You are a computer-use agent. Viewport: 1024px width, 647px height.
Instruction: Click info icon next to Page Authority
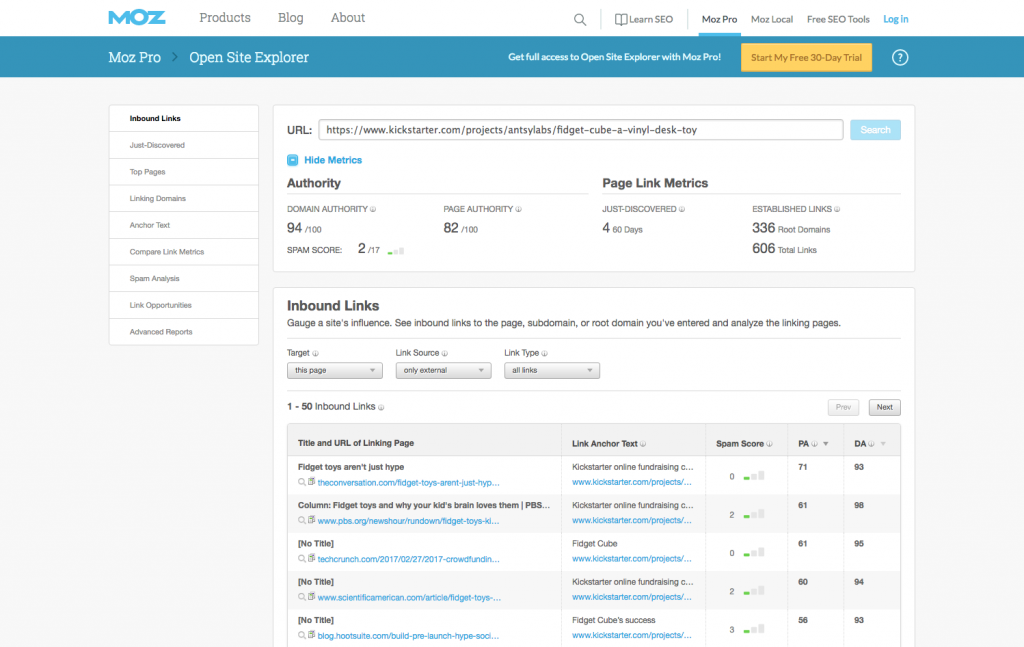[x=519, y=210]
